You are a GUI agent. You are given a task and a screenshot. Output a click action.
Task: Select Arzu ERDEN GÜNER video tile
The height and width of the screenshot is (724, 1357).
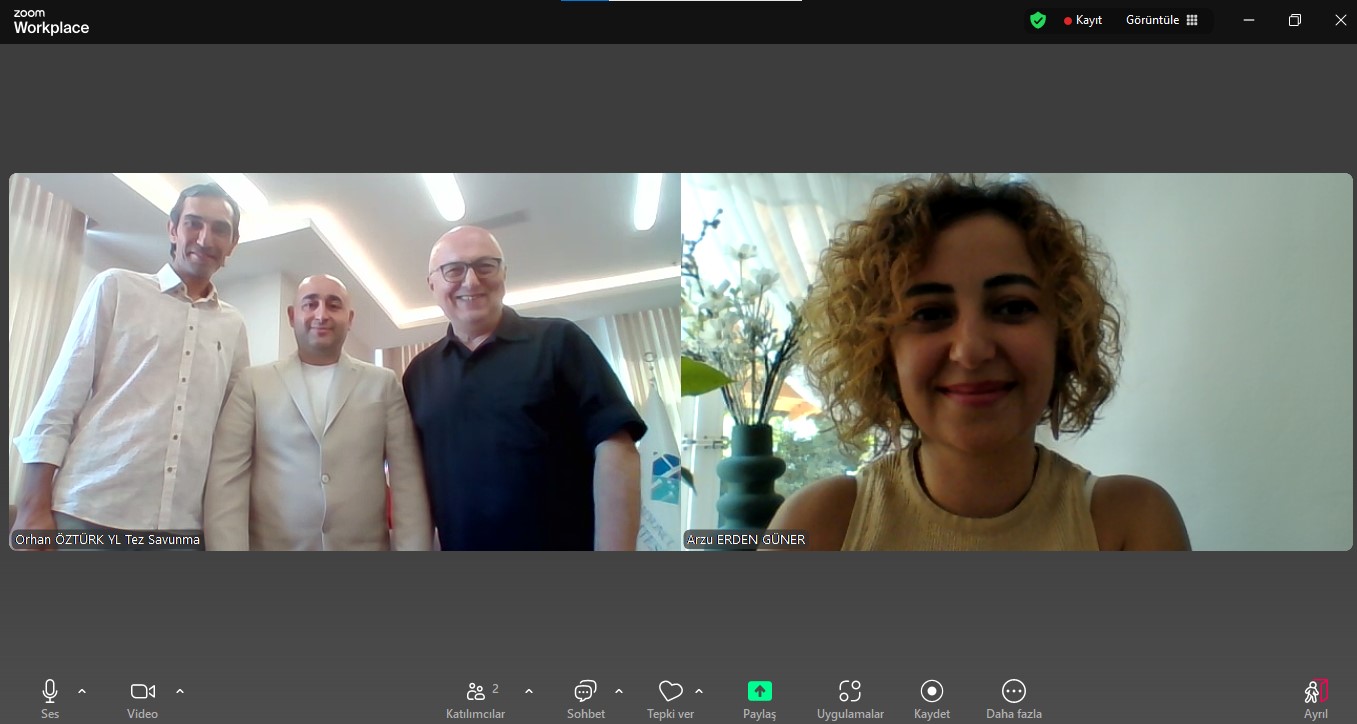pos(1017,362)
